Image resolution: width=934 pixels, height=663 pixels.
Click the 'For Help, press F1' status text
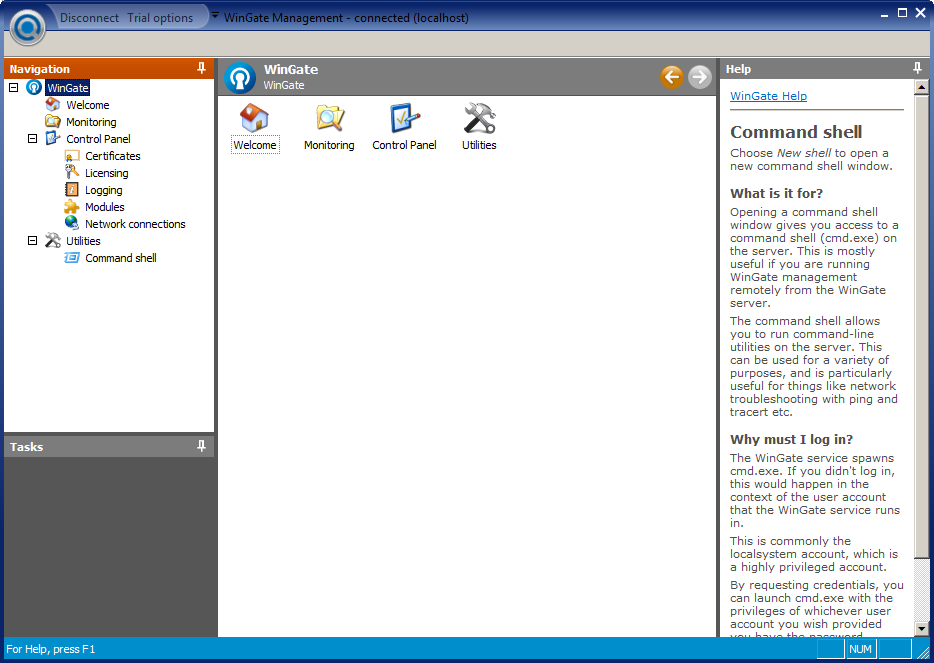(x=51, y=649)
